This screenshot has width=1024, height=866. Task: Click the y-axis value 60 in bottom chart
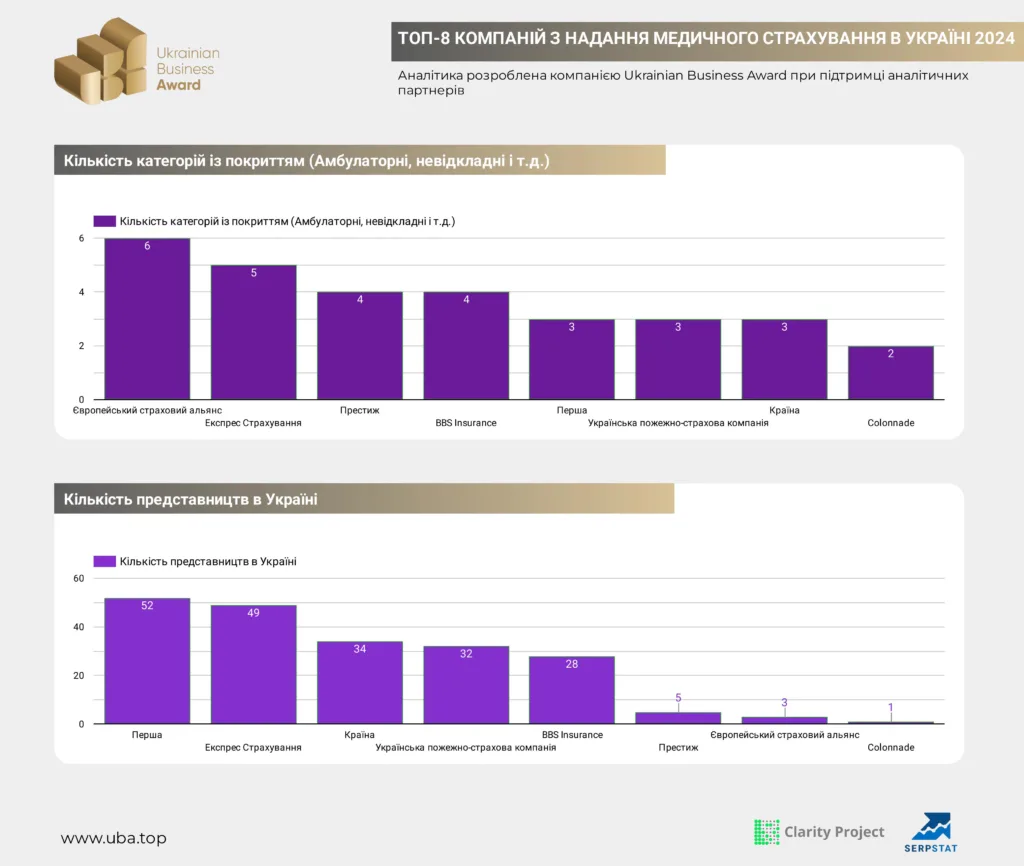pos(79,578)
